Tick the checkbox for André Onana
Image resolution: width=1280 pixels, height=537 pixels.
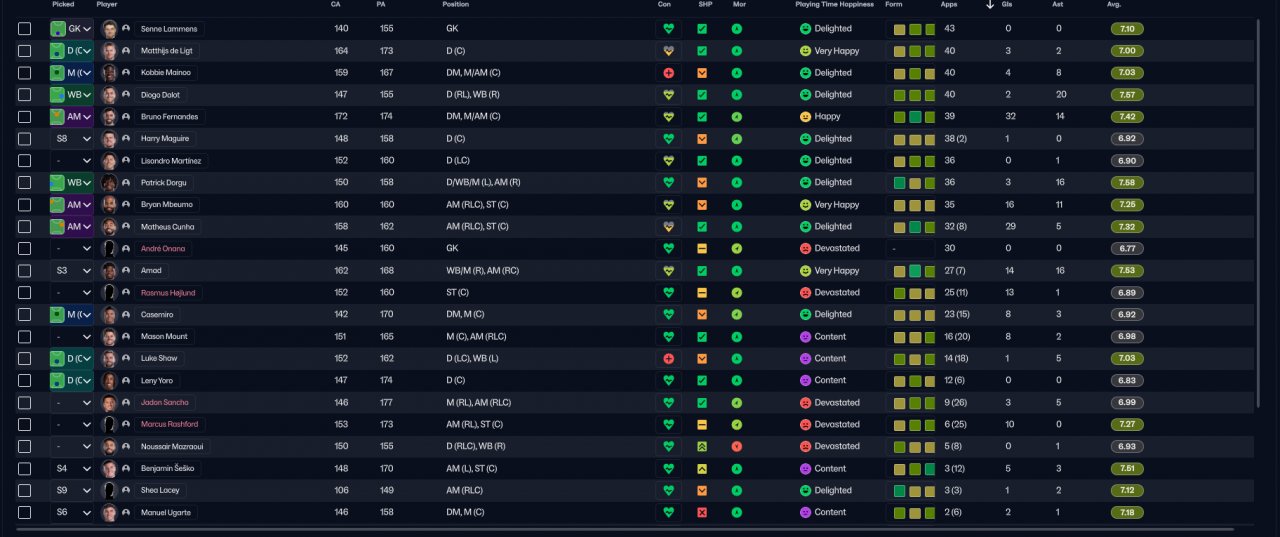[24, 249]
